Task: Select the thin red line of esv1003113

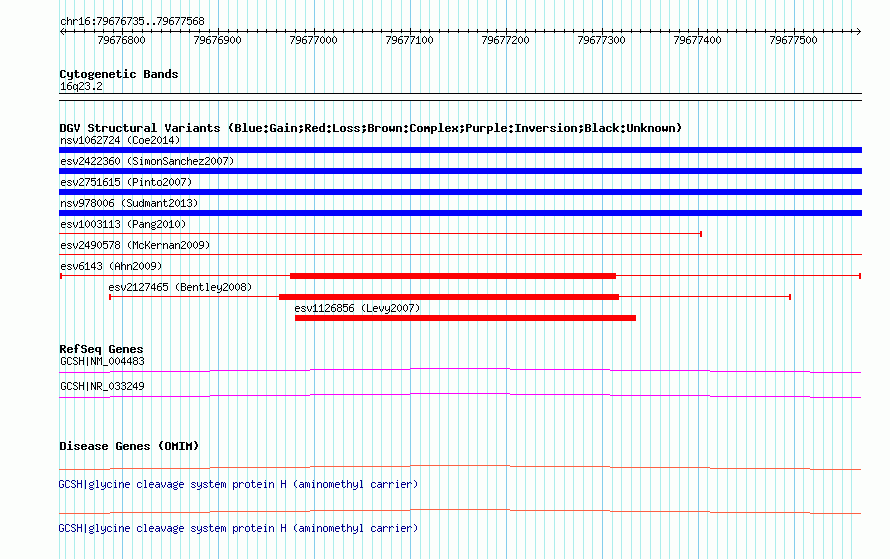Action: [380, 233]
